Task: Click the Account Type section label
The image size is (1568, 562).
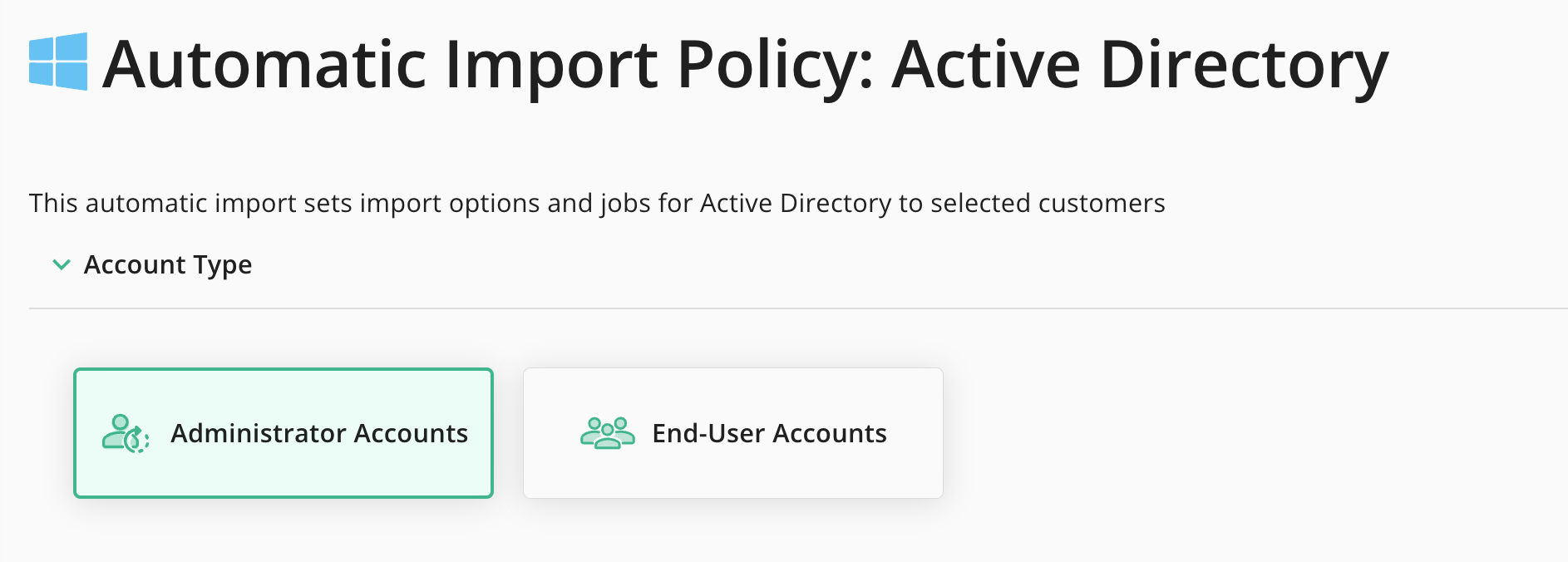Action: (x=168, y=264)
